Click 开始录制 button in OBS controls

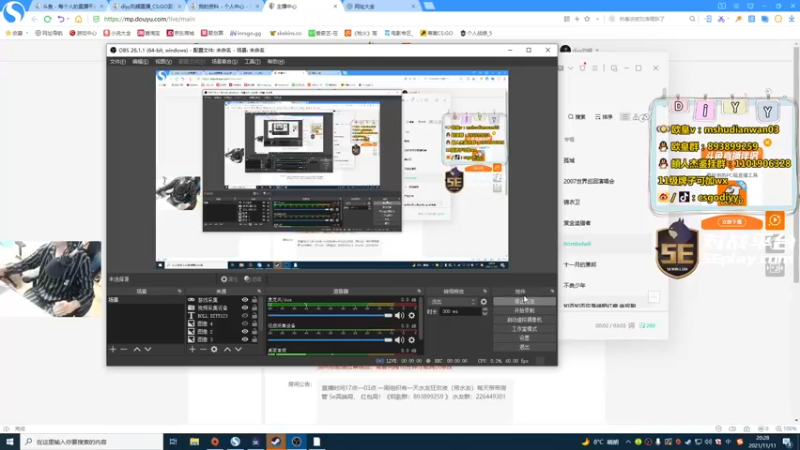coord(524,310)
